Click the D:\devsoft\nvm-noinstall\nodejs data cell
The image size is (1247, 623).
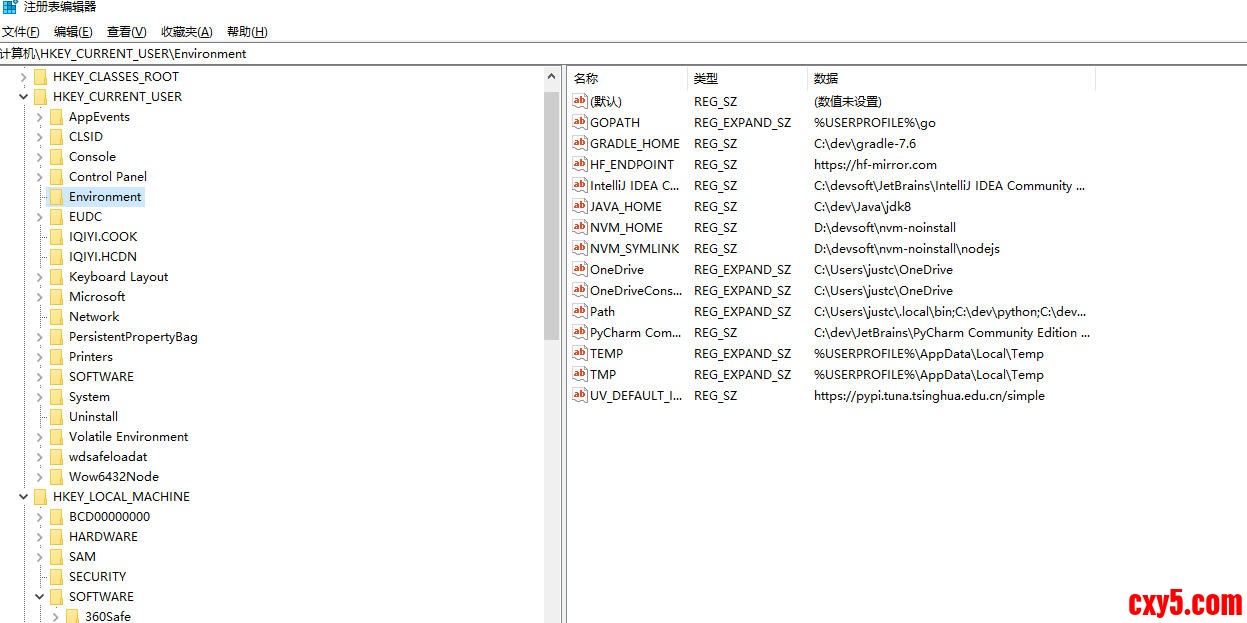907,248
